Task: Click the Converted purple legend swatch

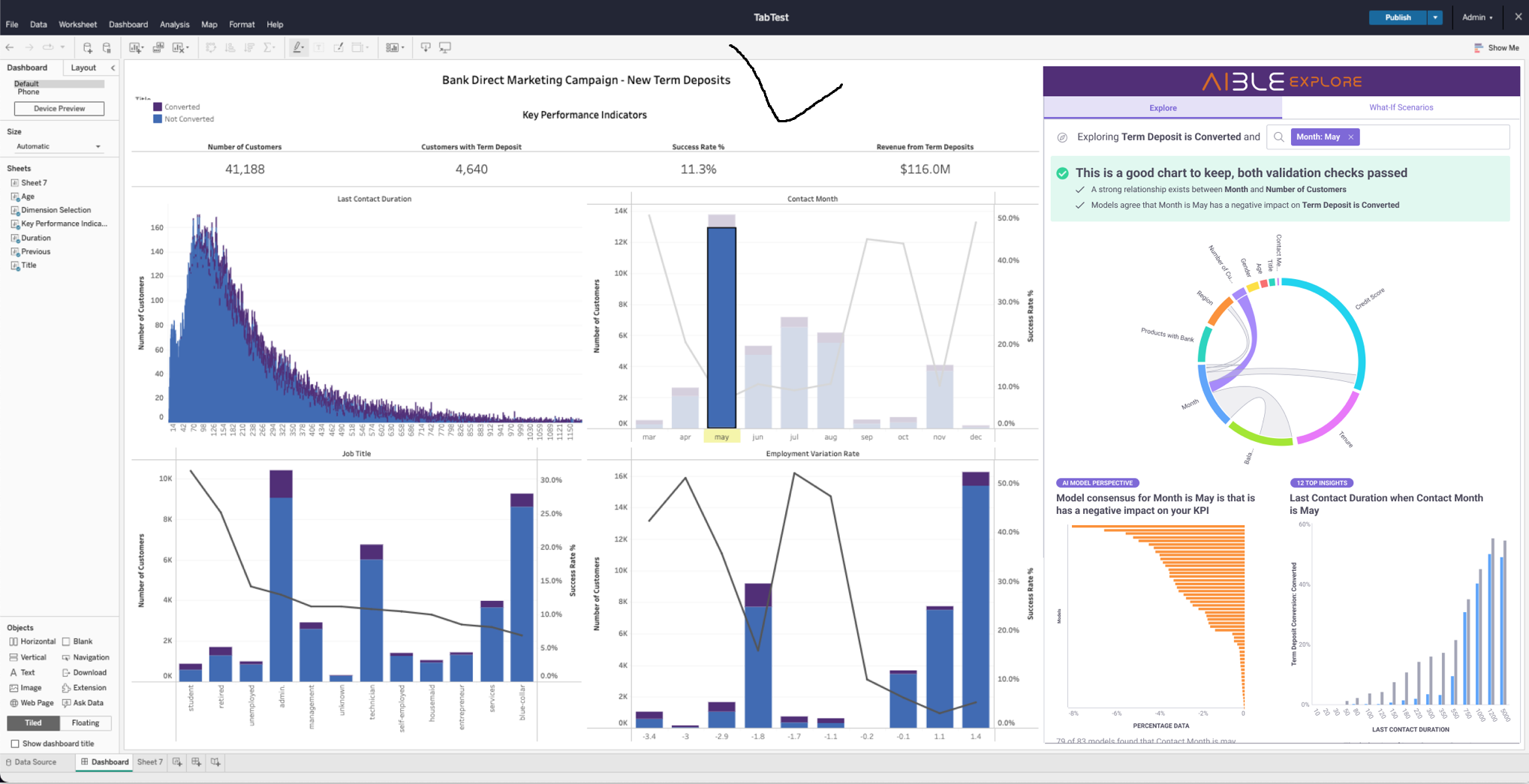Action: coord(158,107)
